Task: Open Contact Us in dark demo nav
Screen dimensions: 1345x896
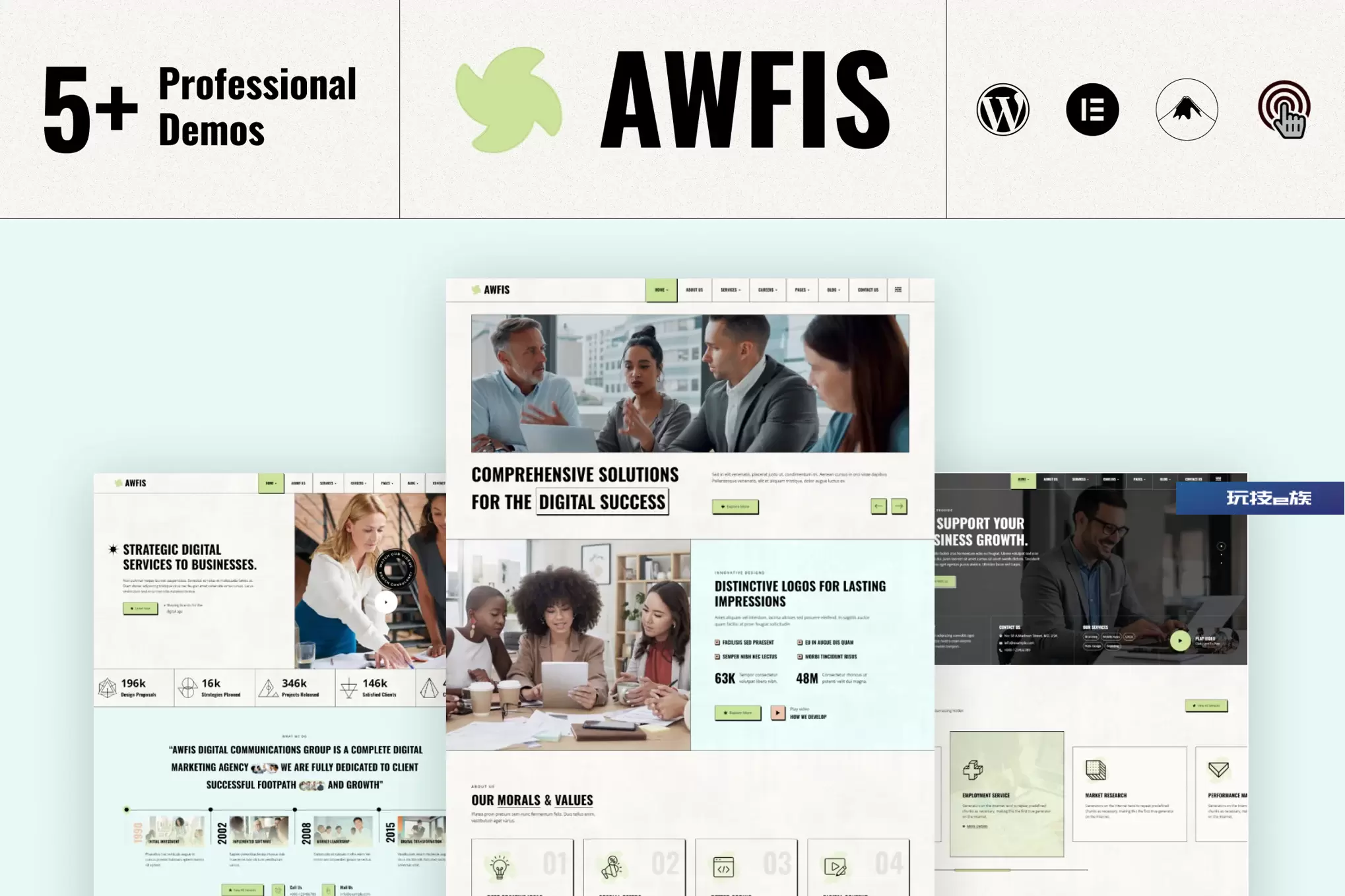Action: tap(1193, 479)
